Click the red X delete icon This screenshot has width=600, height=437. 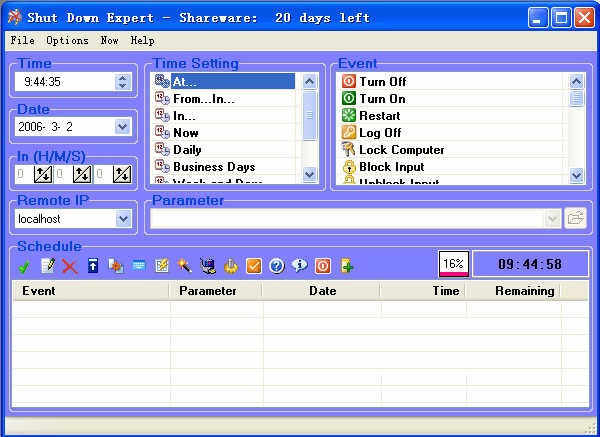[70, 266]
